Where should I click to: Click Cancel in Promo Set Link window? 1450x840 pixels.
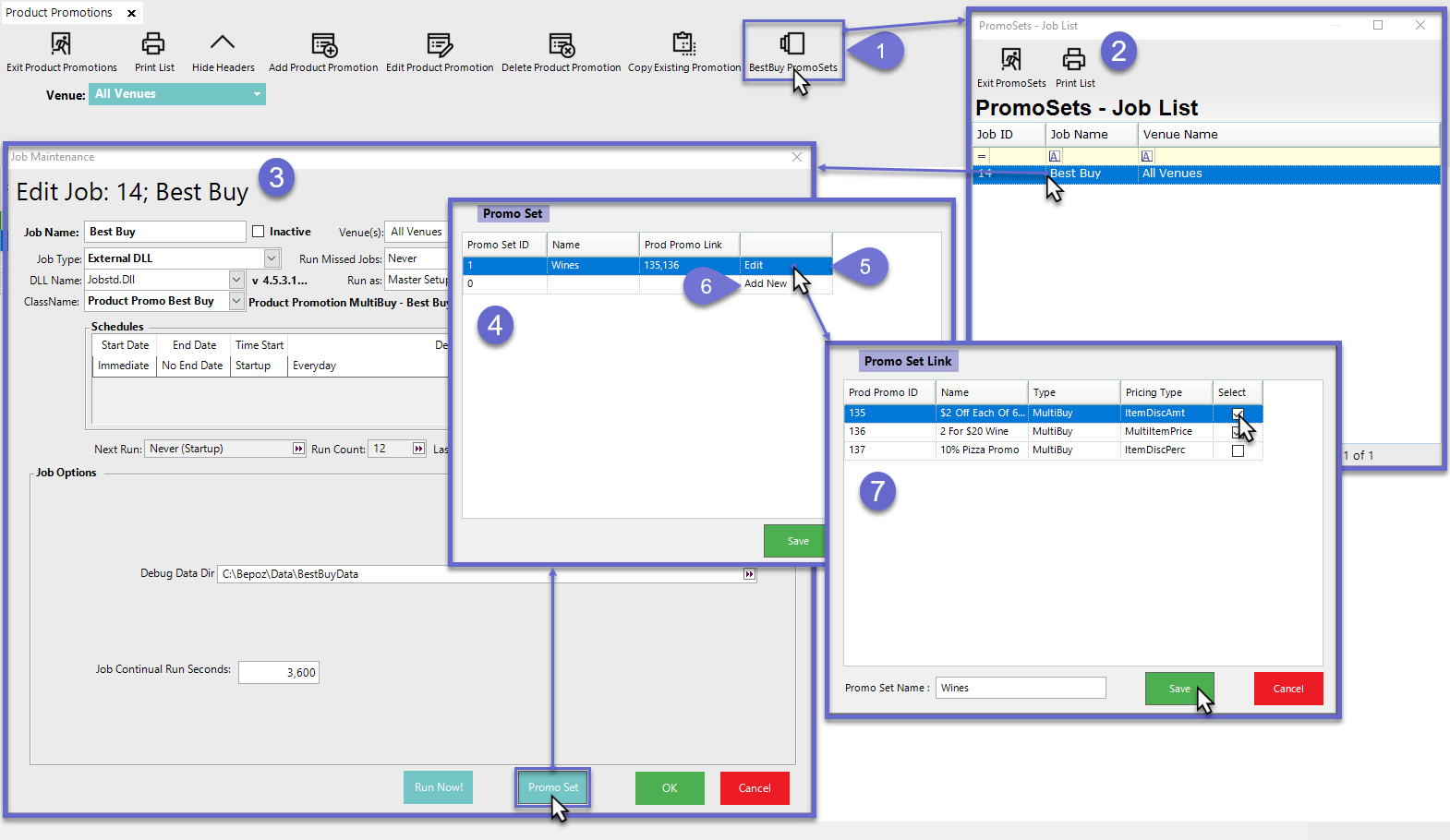click(x=1288, y=689)
